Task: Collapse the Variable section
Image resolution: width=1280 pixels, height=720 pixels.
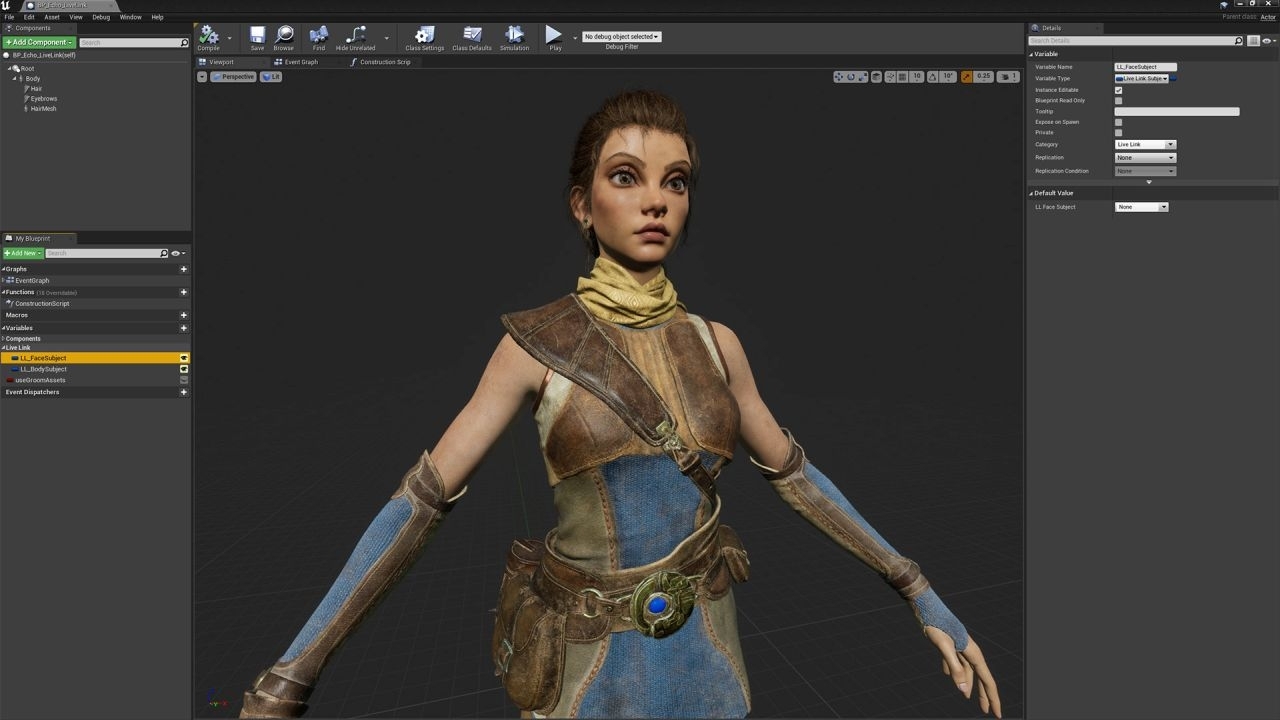Action: tap(1032, 54)
